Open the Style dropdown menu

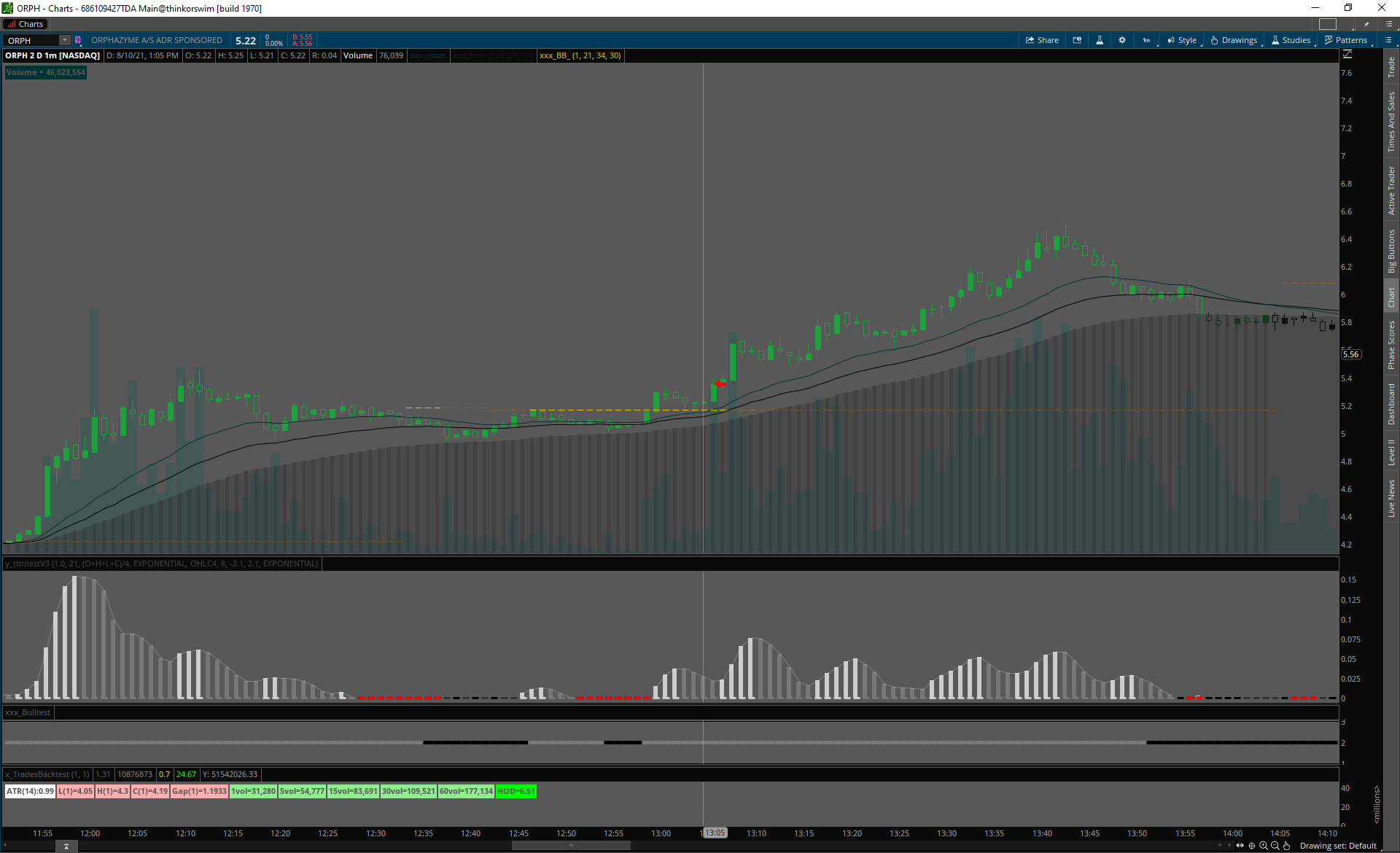(x=1182, y=40)
